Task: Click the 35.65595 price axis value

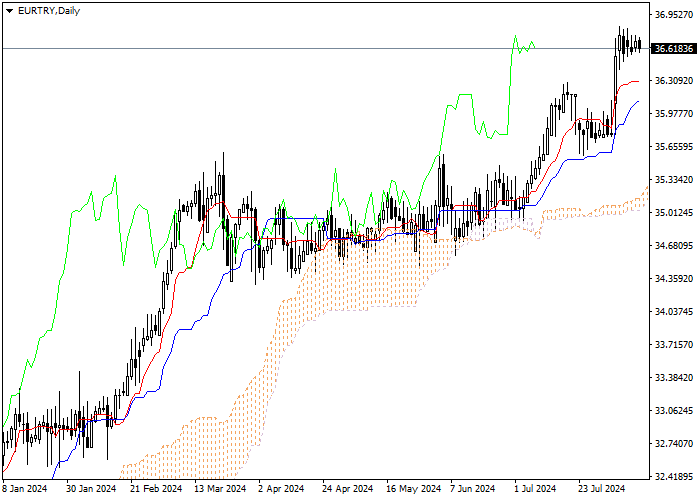Action: (674, 147)
